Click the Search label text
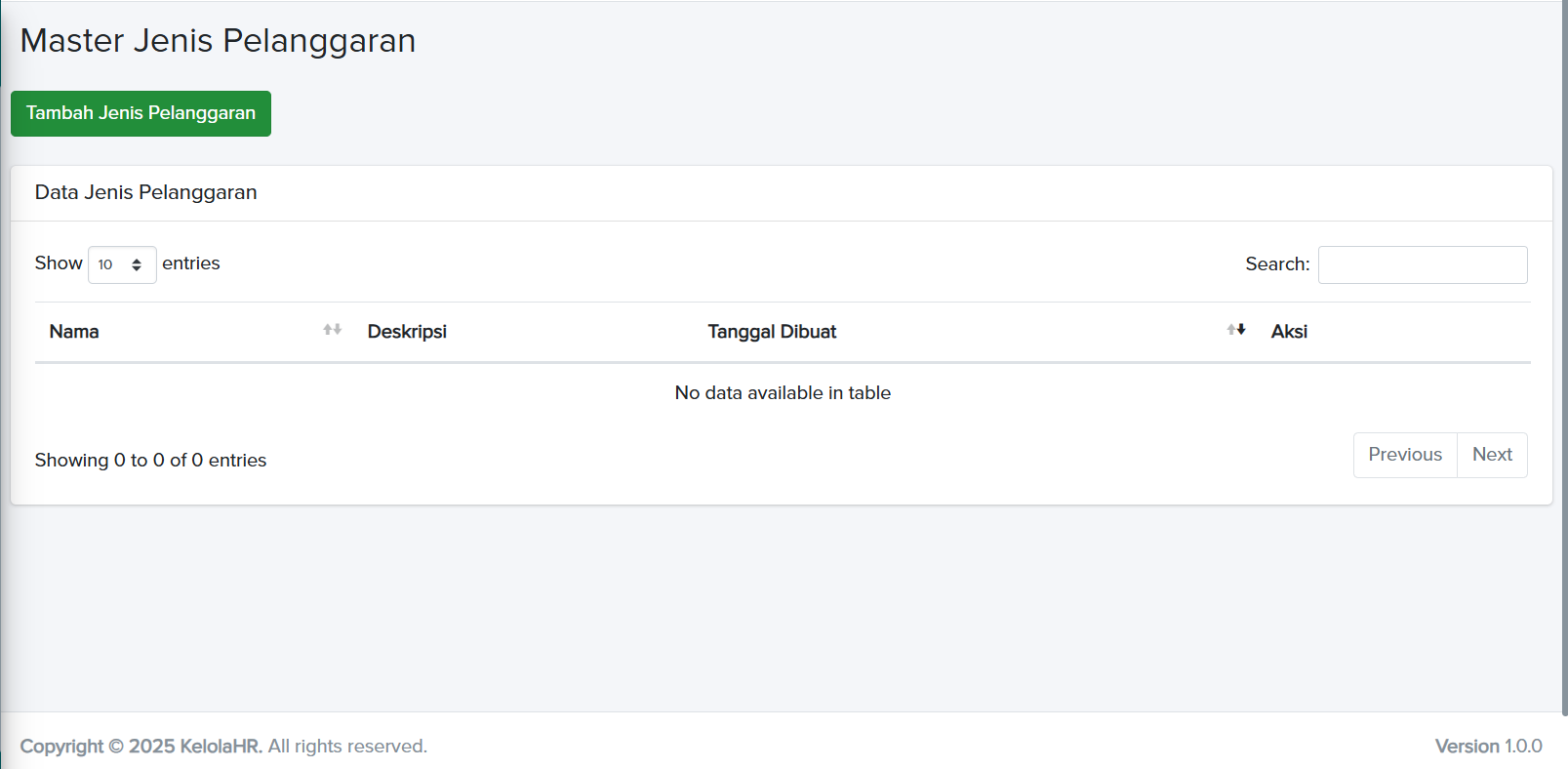The height and width of the screenshot is (769, 1568). pyautogui.click(x=1276, y=264)
